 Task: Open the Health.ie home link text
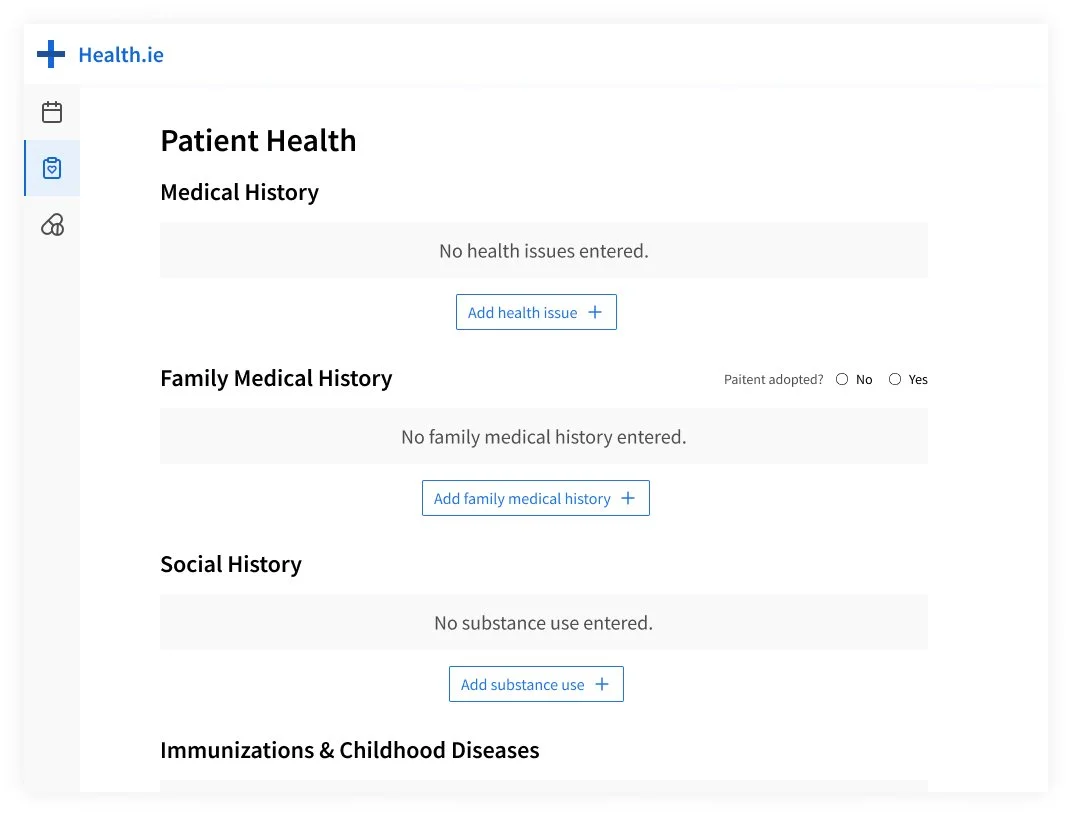coord(121,55)
